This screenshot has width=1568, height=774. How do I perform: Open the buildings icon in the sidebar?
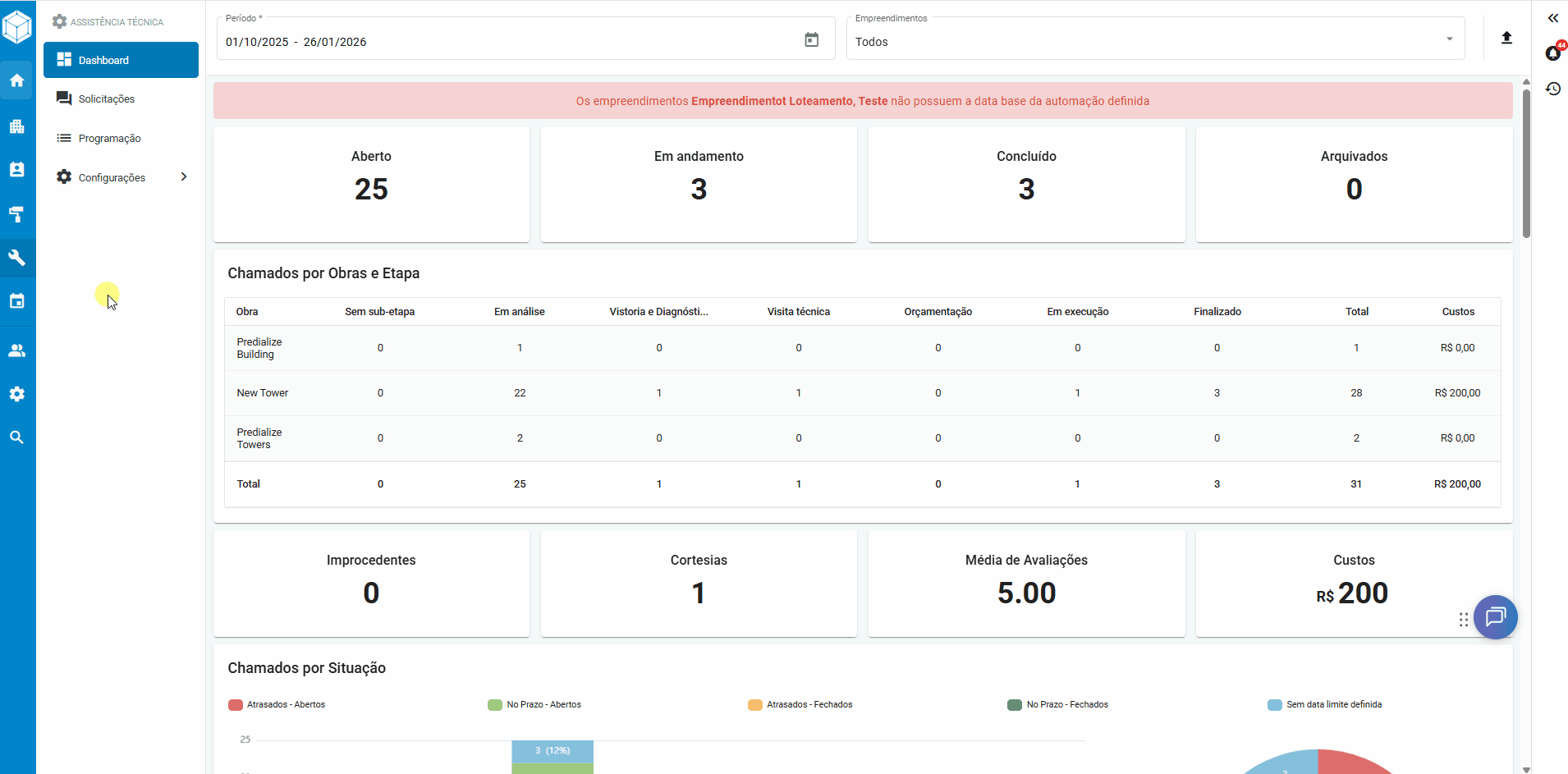click(x=16, y=126)
